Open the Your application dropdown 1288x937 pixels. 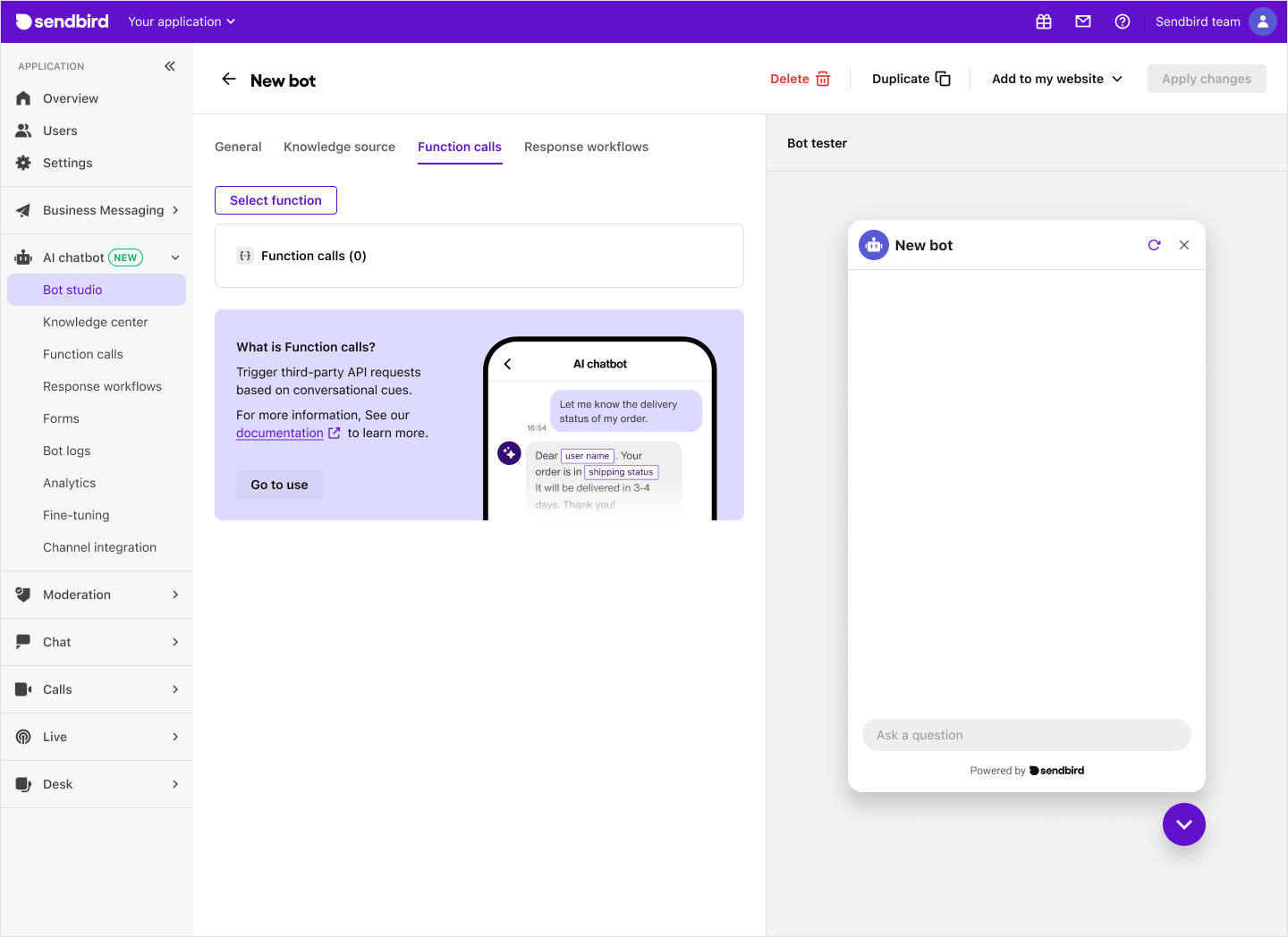[182, 21]
